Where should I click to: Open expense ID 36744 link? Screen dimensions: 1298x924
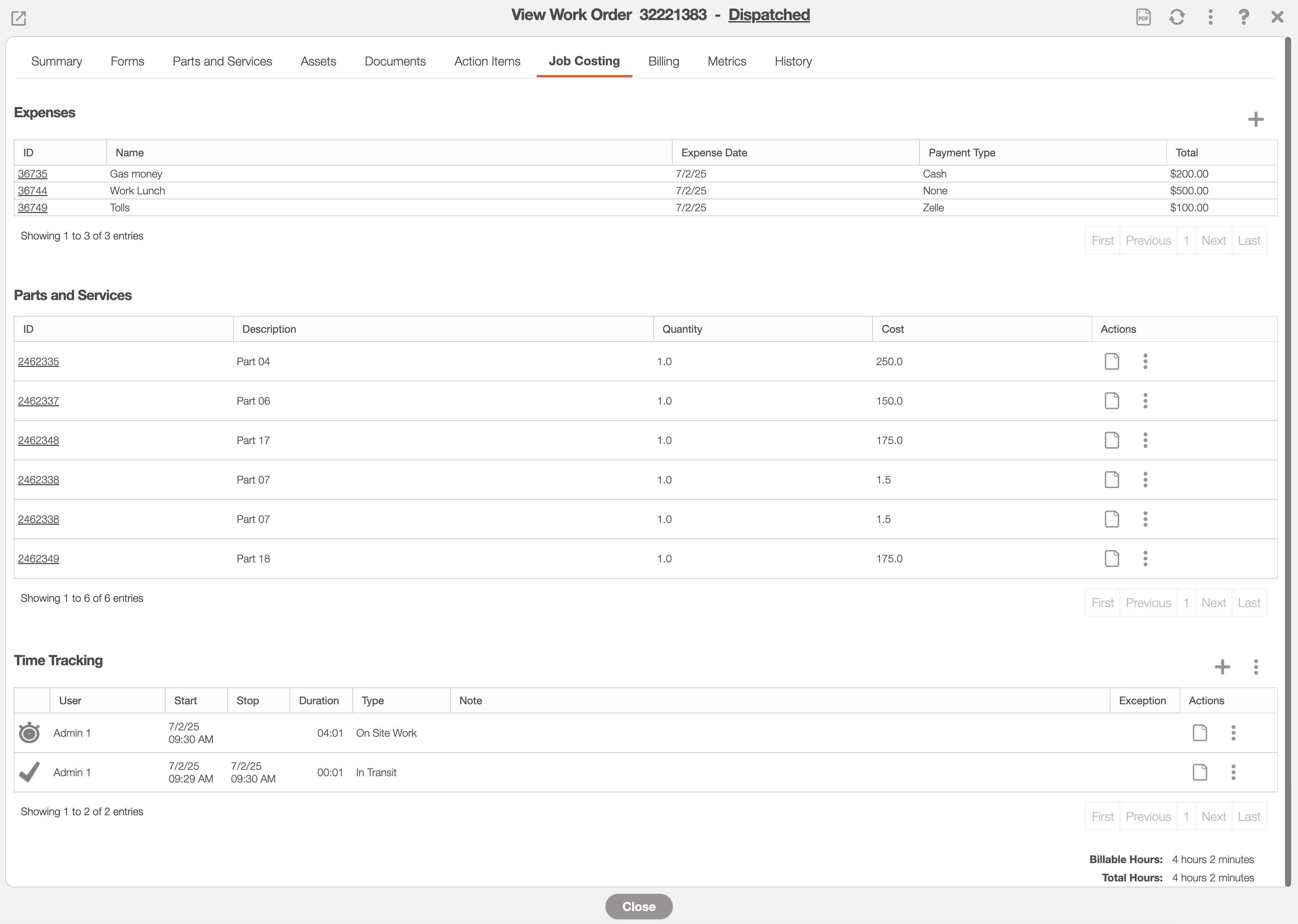(32, 191)
